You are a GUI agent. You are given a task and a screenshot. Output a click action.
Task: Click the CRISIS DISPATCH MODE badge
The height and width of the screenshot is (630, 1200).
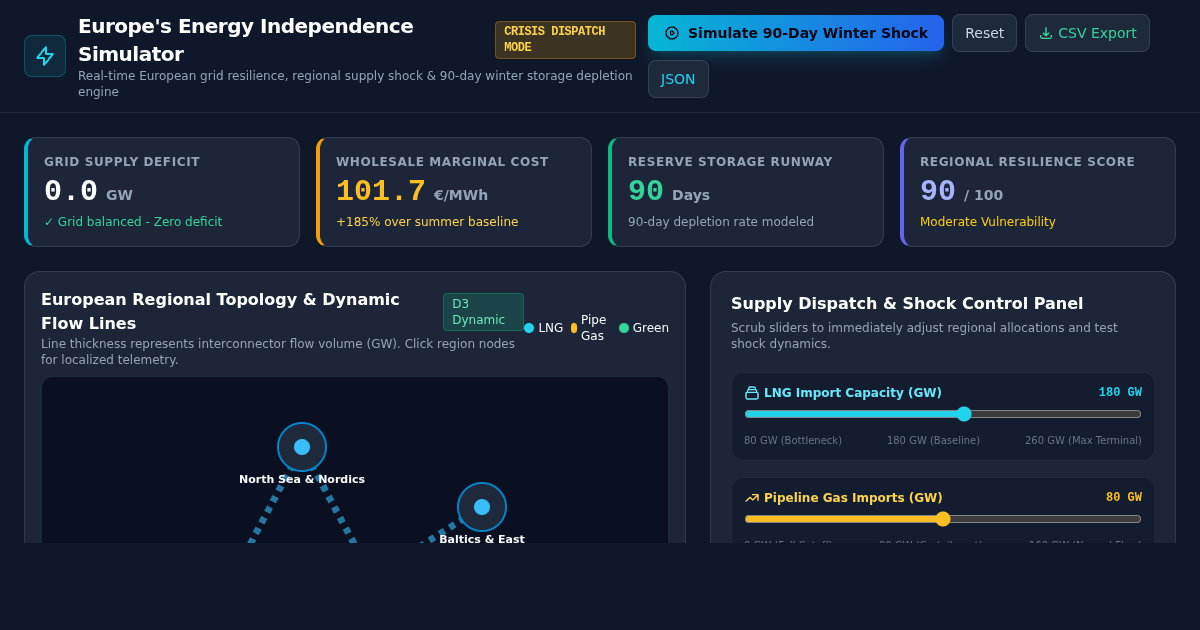point(565,40)
